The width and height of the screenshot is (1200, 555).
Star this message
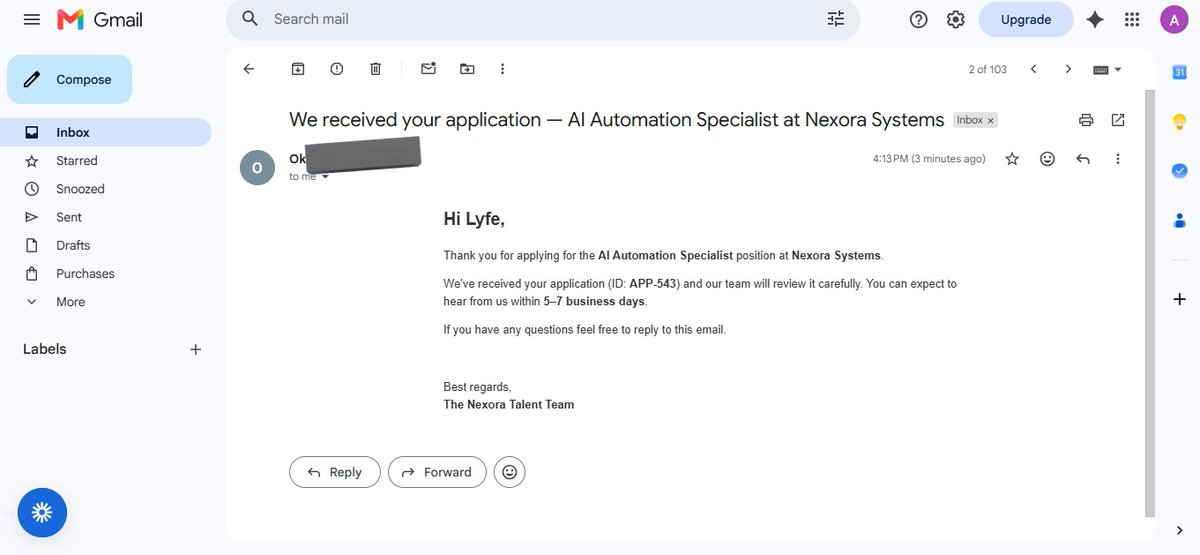point(1012,159)
